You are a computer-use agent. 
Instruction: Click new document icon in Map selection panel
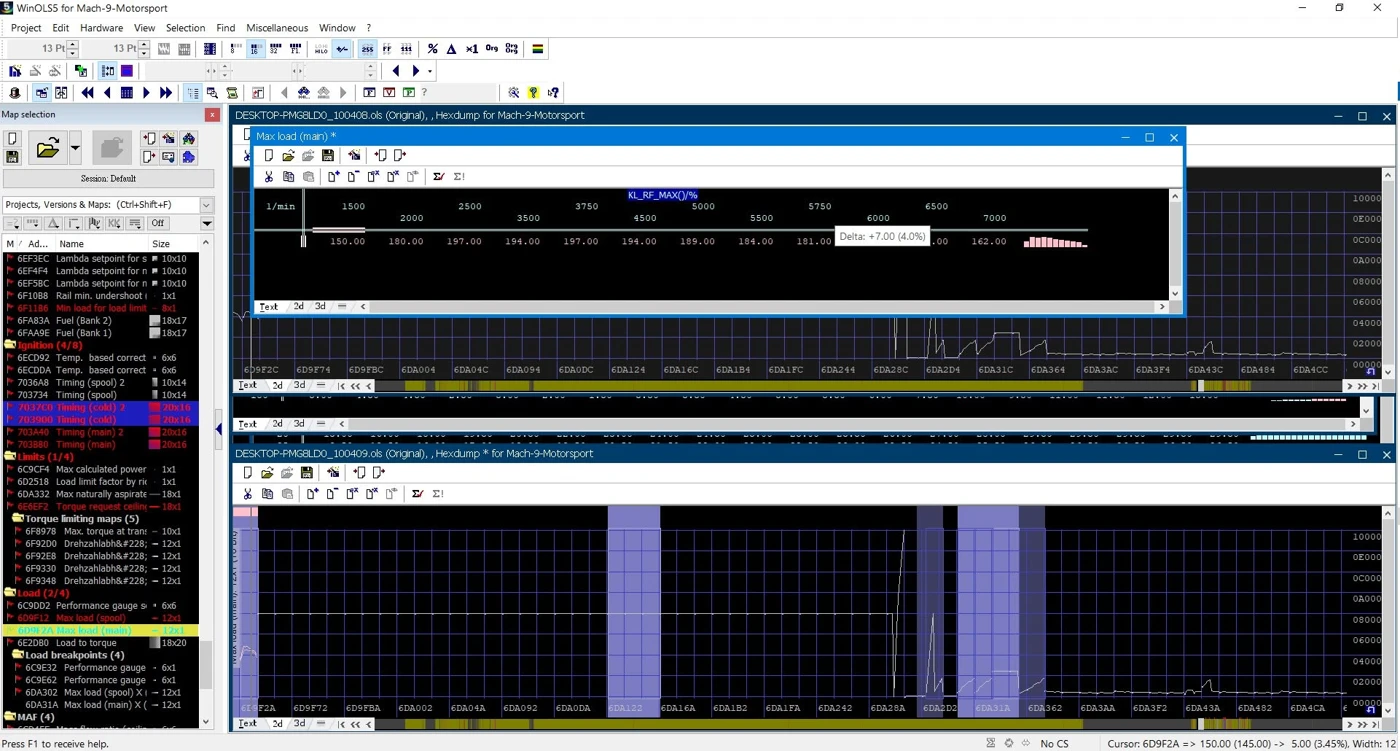point(13,140)
